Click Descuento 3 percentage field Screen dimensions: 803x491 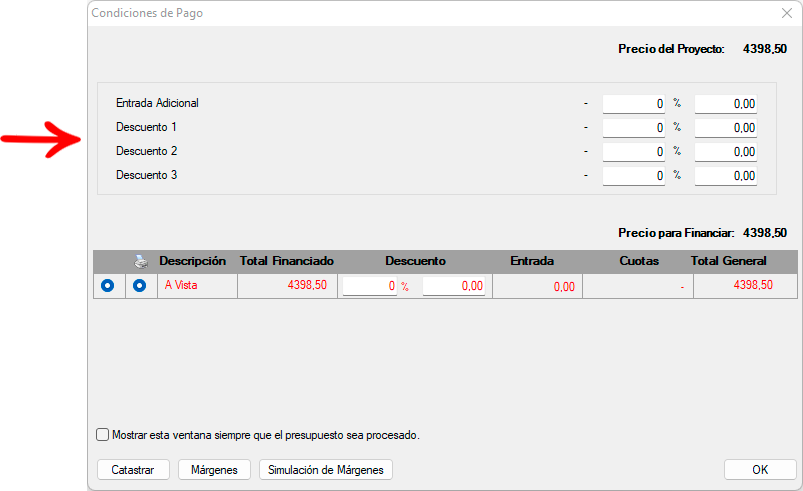[633, 176]
